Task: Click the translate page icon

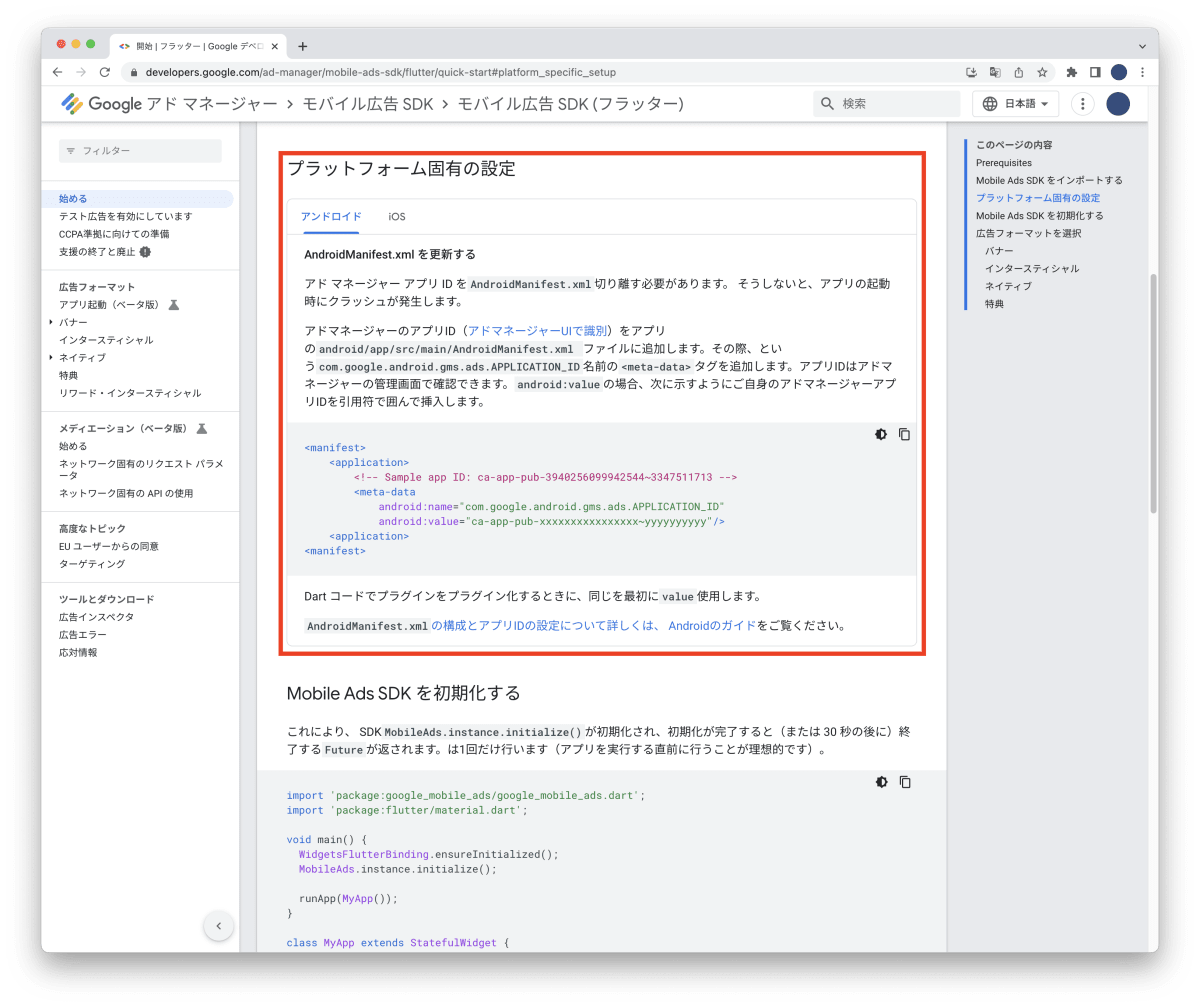Action: click(x=995, y=72)
